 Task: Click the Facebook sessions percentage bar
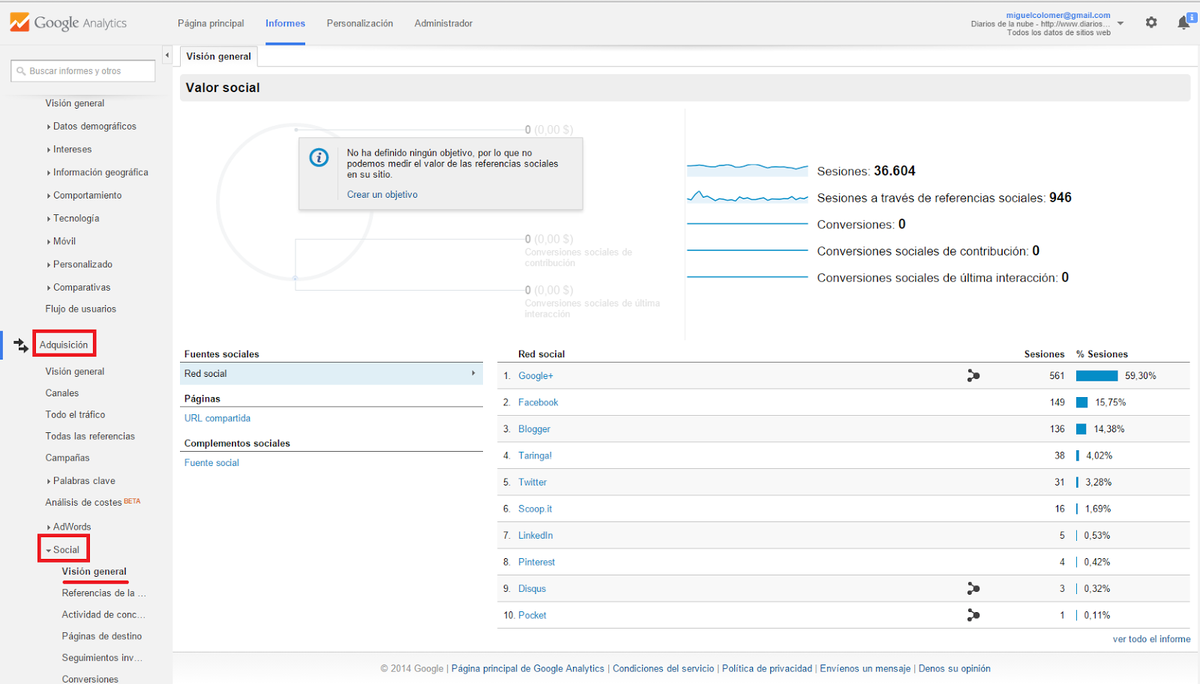click(x=1082, y=403)
